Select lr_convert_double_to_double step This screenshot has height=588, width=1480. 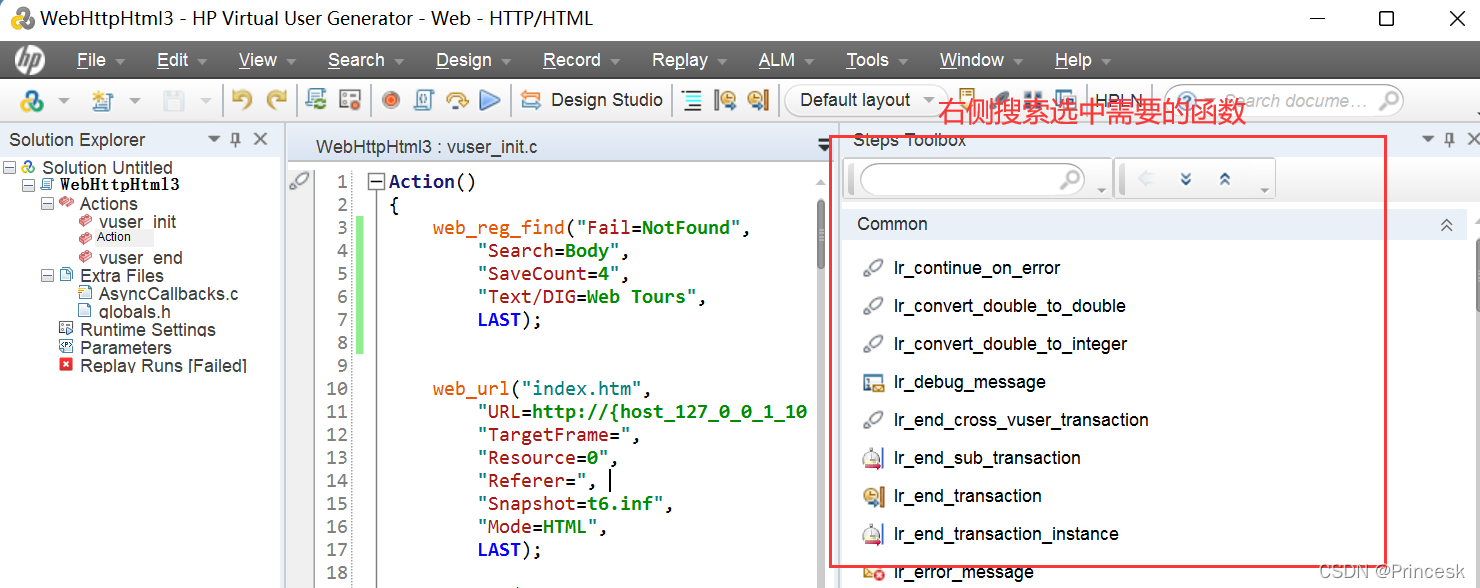[1010, 306]
